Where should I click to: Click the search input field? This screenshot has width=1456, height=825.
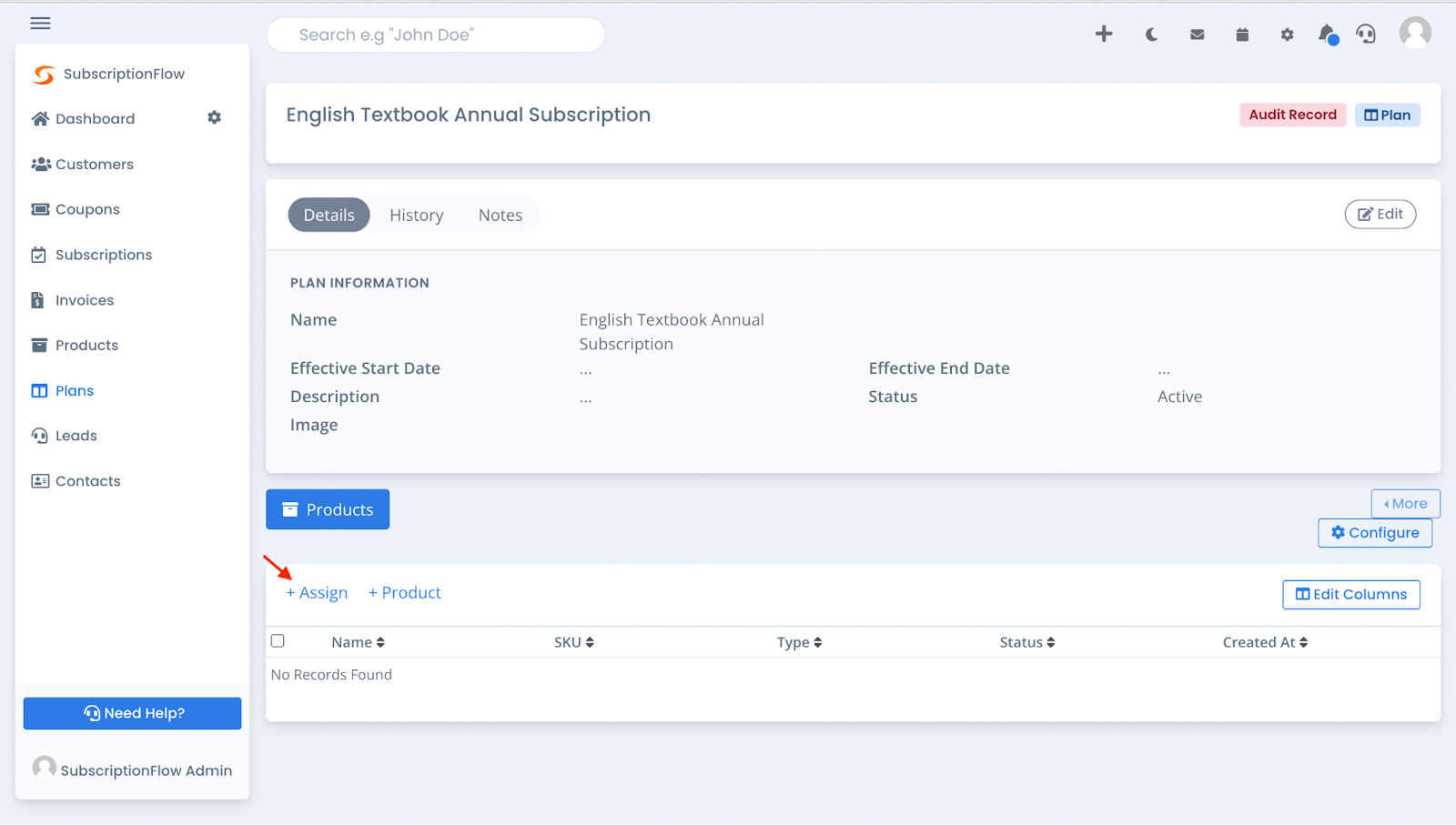(436, 35)
